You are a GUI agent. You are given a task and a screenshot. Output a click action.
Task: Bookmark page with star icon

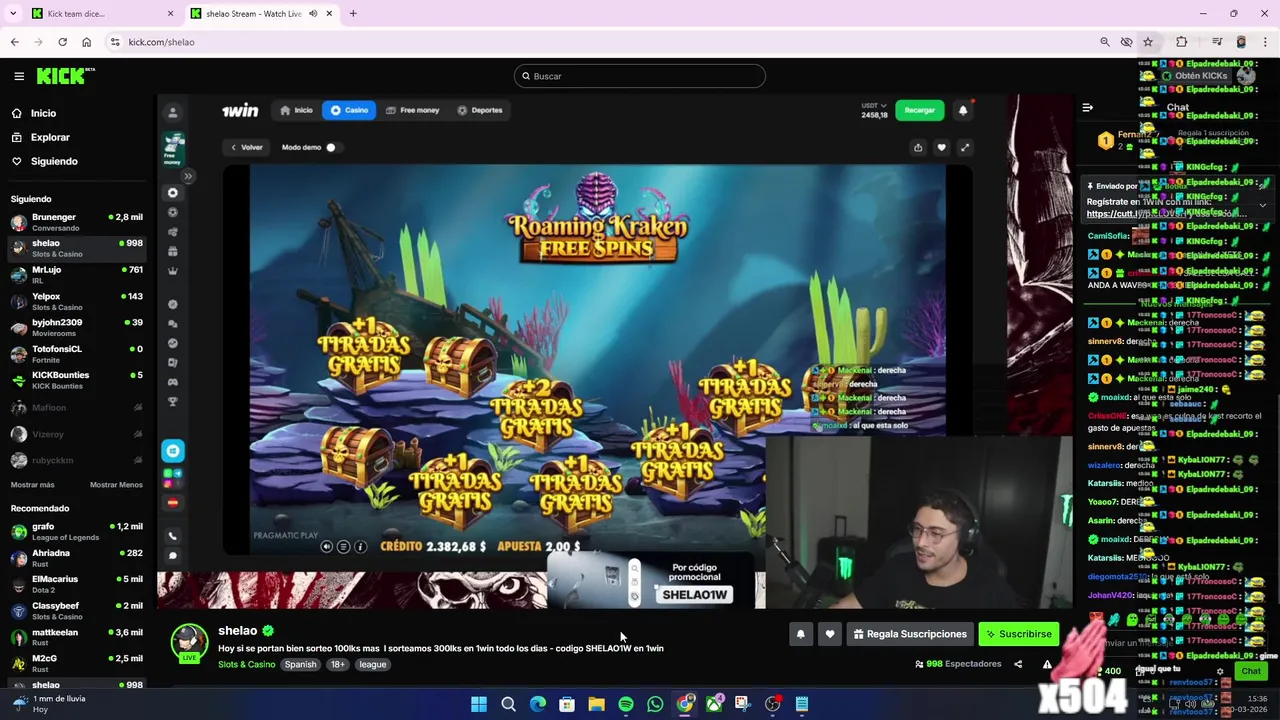(1148, 42)
